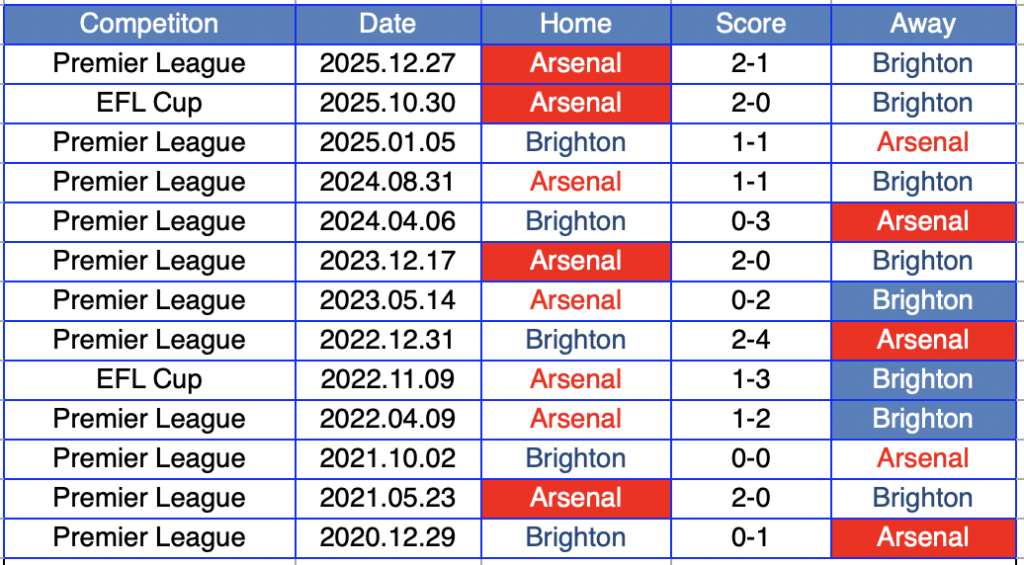The width and height of the screenshot is (1024, 565).
Task: Select the Score header cell
Action: (750, 24)
